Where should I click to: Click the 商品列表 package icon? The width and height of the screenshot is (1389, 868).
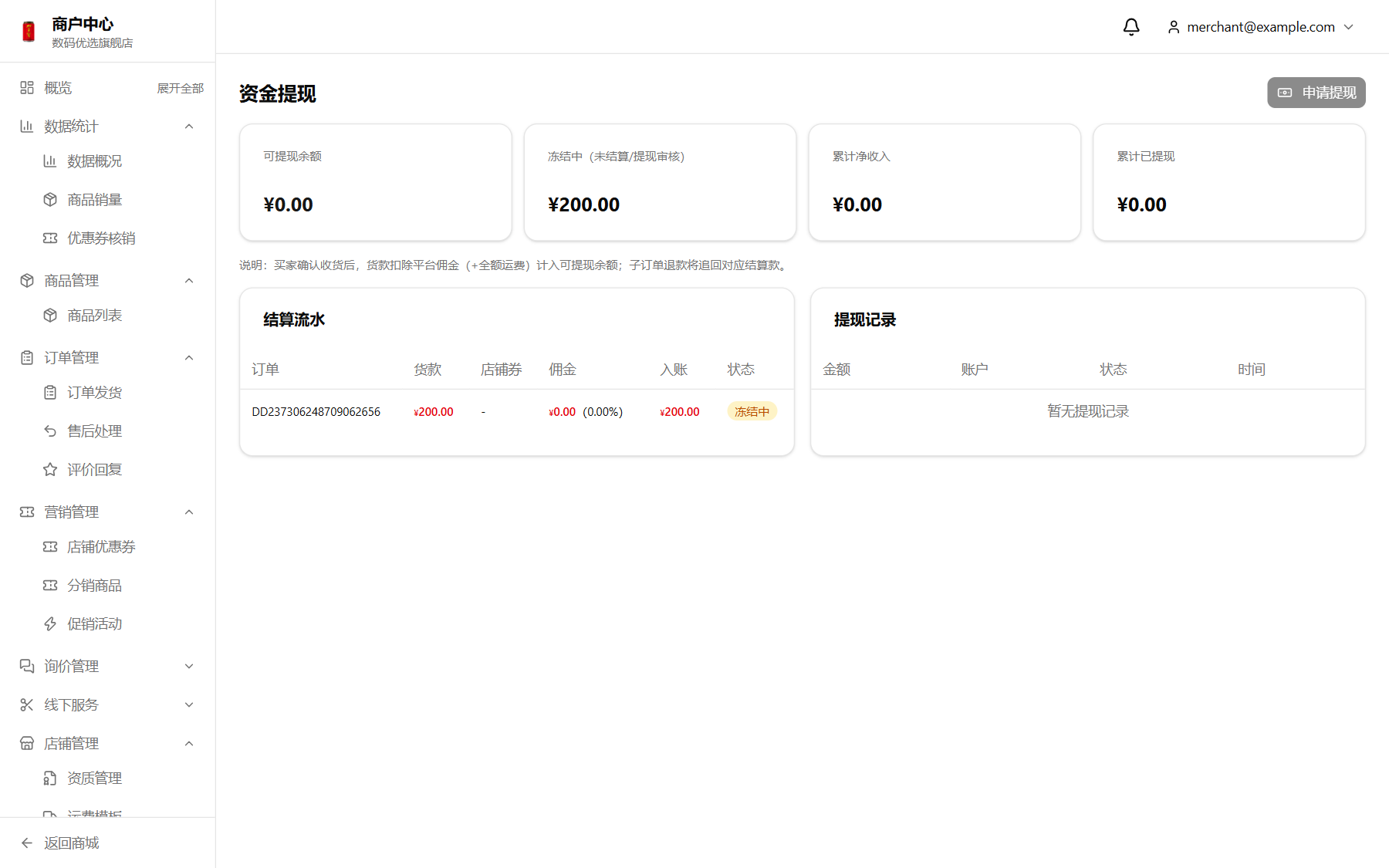pos(50,316)
